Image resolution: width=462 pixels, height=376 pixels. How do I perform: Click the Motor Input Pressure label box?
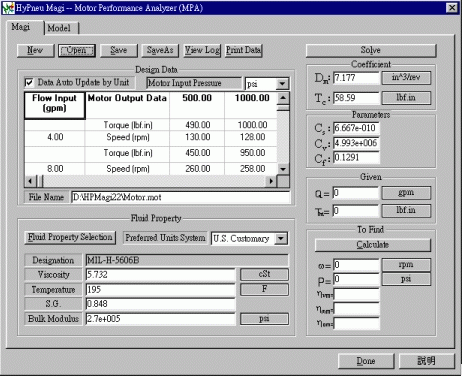click(x=194, y=83)
